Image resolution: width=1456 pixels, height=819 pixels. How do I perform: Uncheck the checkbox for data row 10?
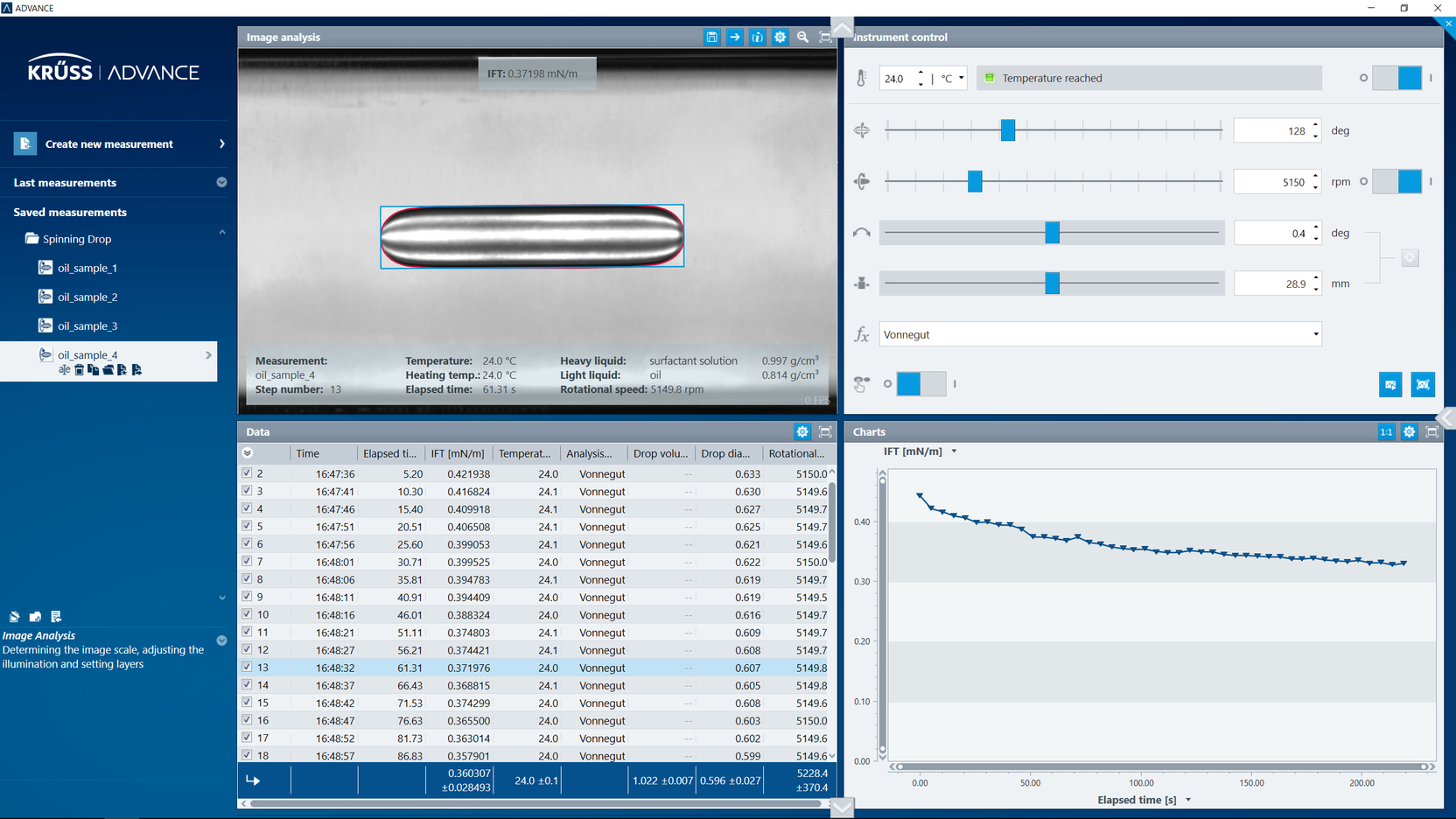click(247, 614)
